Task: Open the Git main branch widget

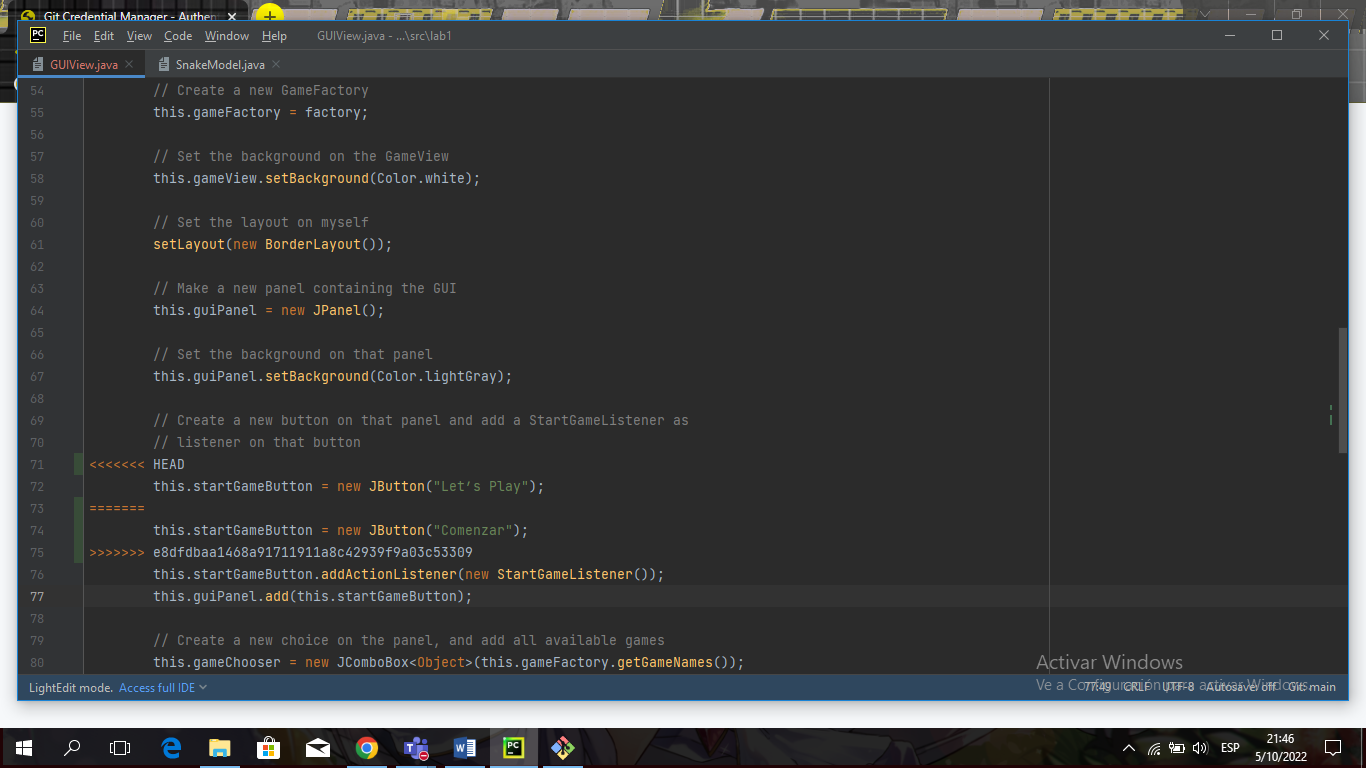Action: [x=1310, y=687]
